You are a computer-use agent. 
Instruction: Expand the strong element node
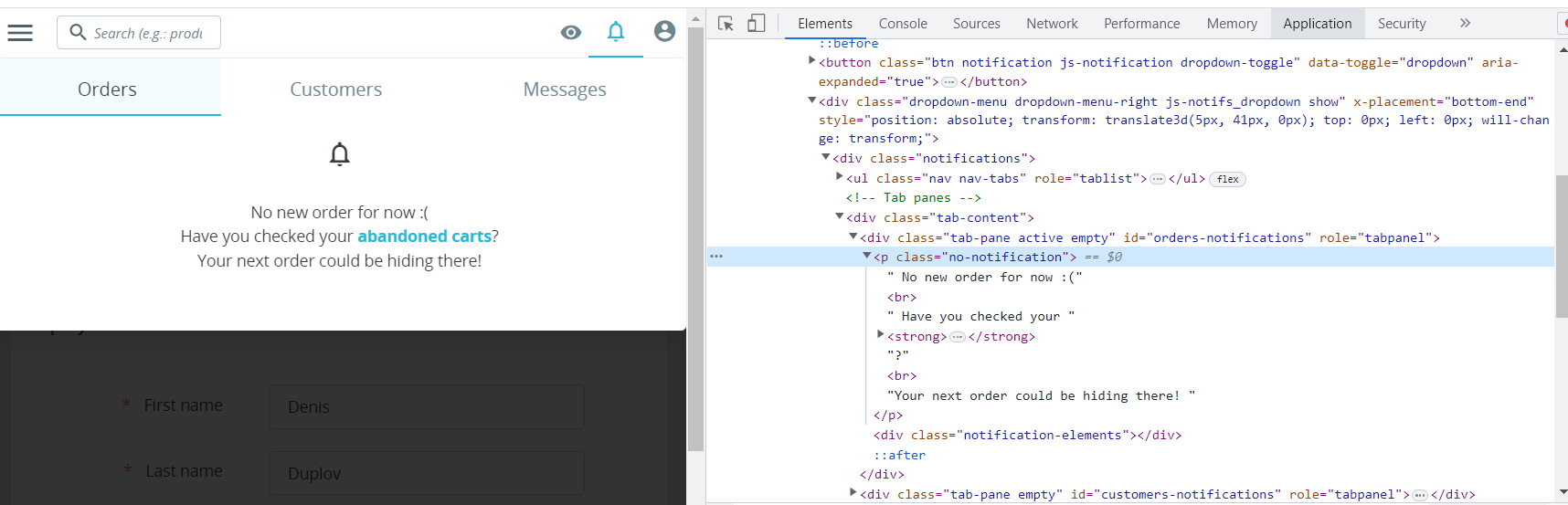point(880,335)
